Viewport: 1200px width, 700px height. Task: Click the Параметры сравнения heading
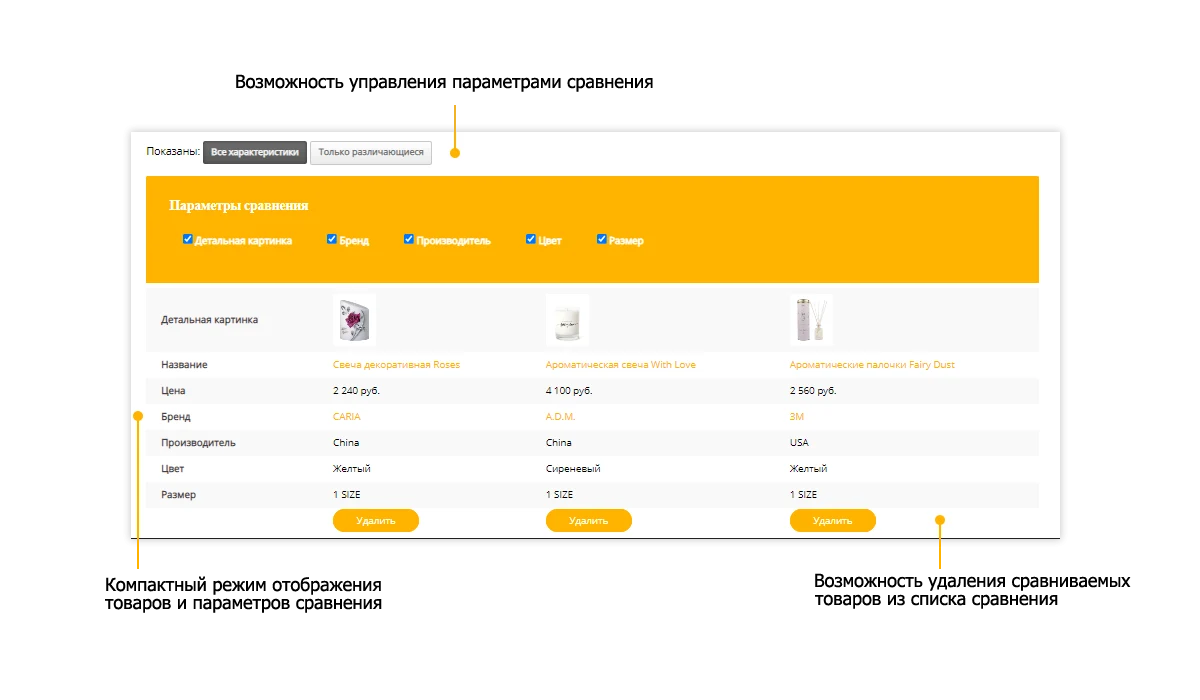[239, 206]
